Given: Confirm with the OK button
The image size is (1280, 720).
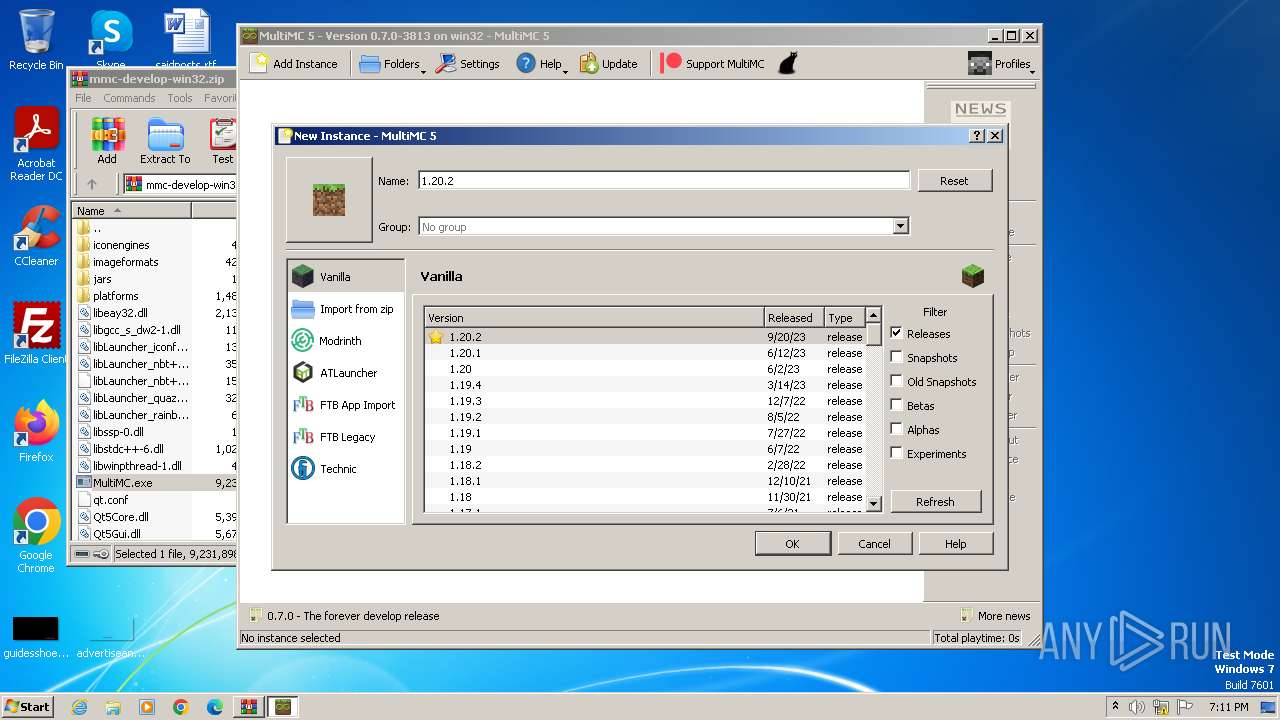Looking at the screenshot, I should click(792, 544).
